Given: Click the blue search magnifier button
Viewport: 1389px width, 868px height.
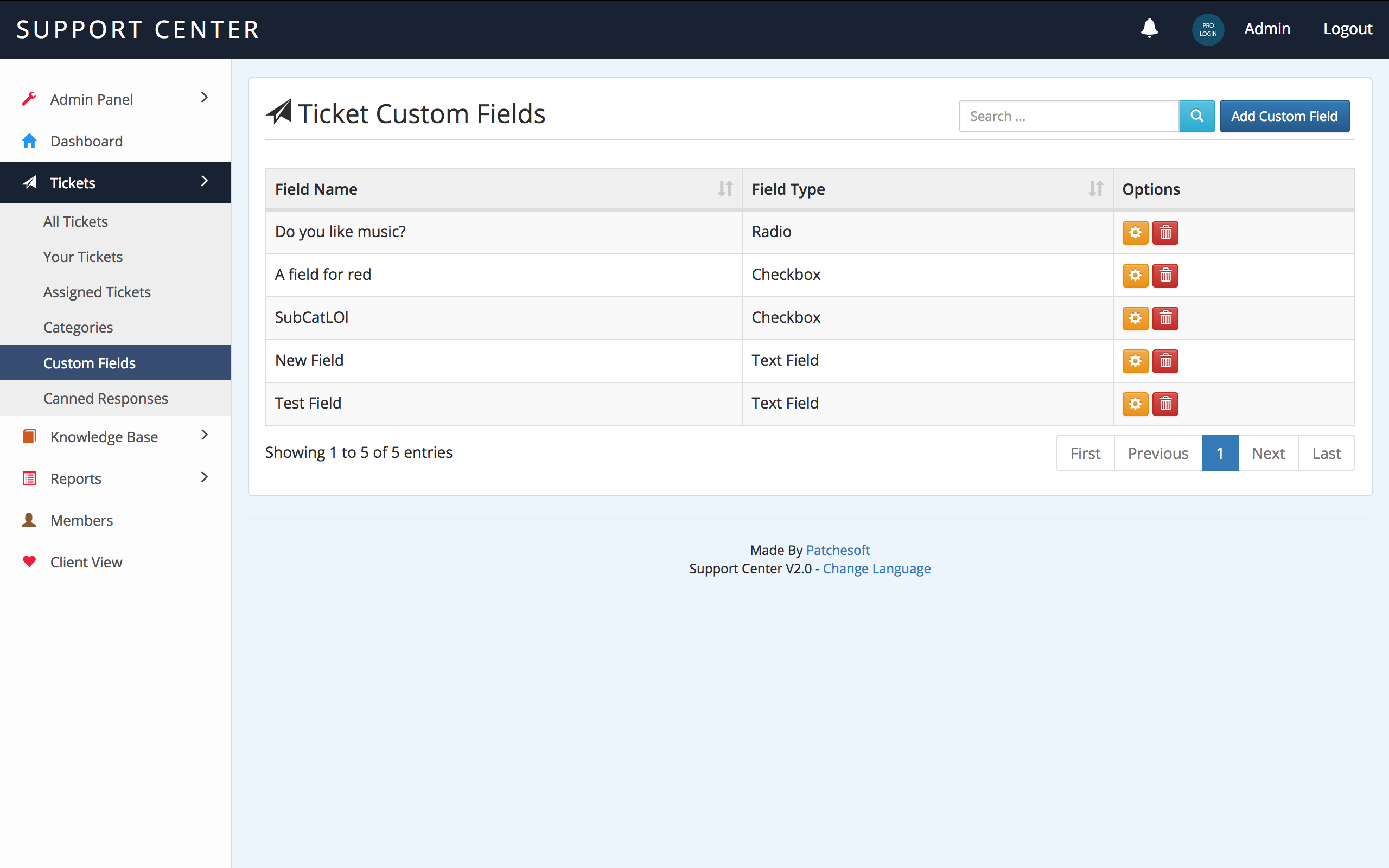Looking at the screenshot, I should (1197, 116).
